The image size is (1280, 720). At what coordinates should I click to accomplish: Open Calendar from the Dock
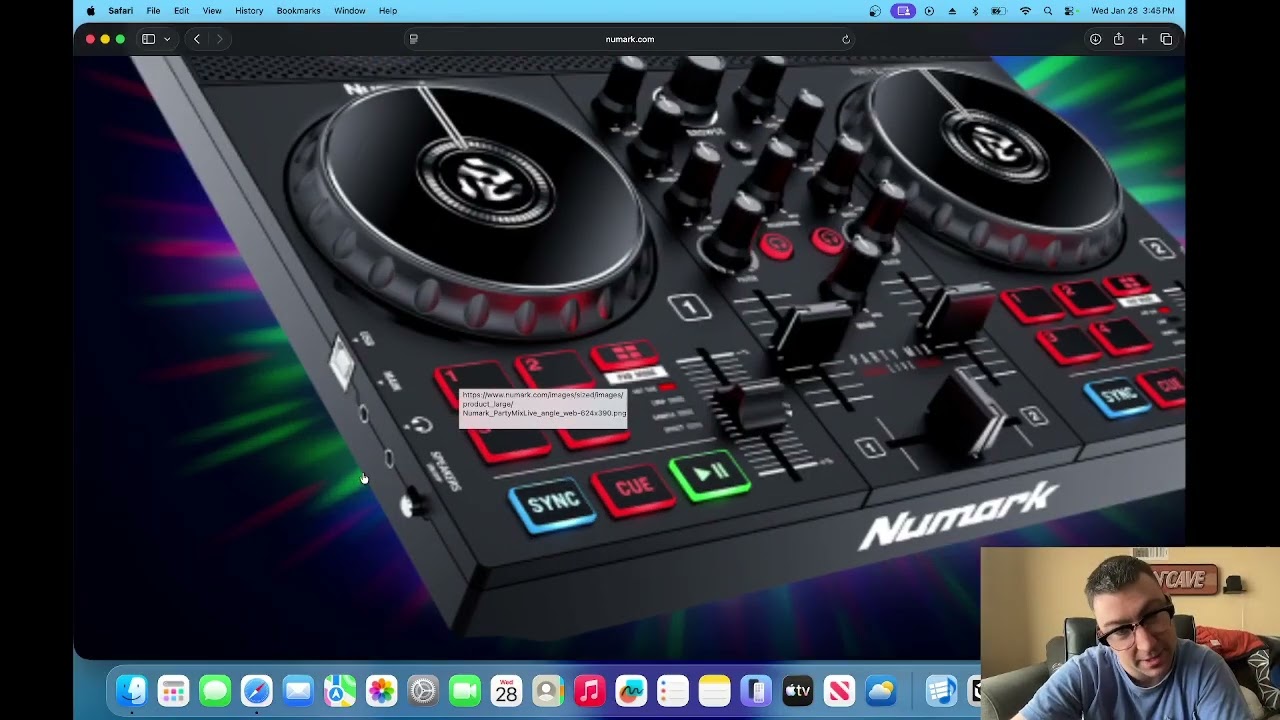coord(506,691)
